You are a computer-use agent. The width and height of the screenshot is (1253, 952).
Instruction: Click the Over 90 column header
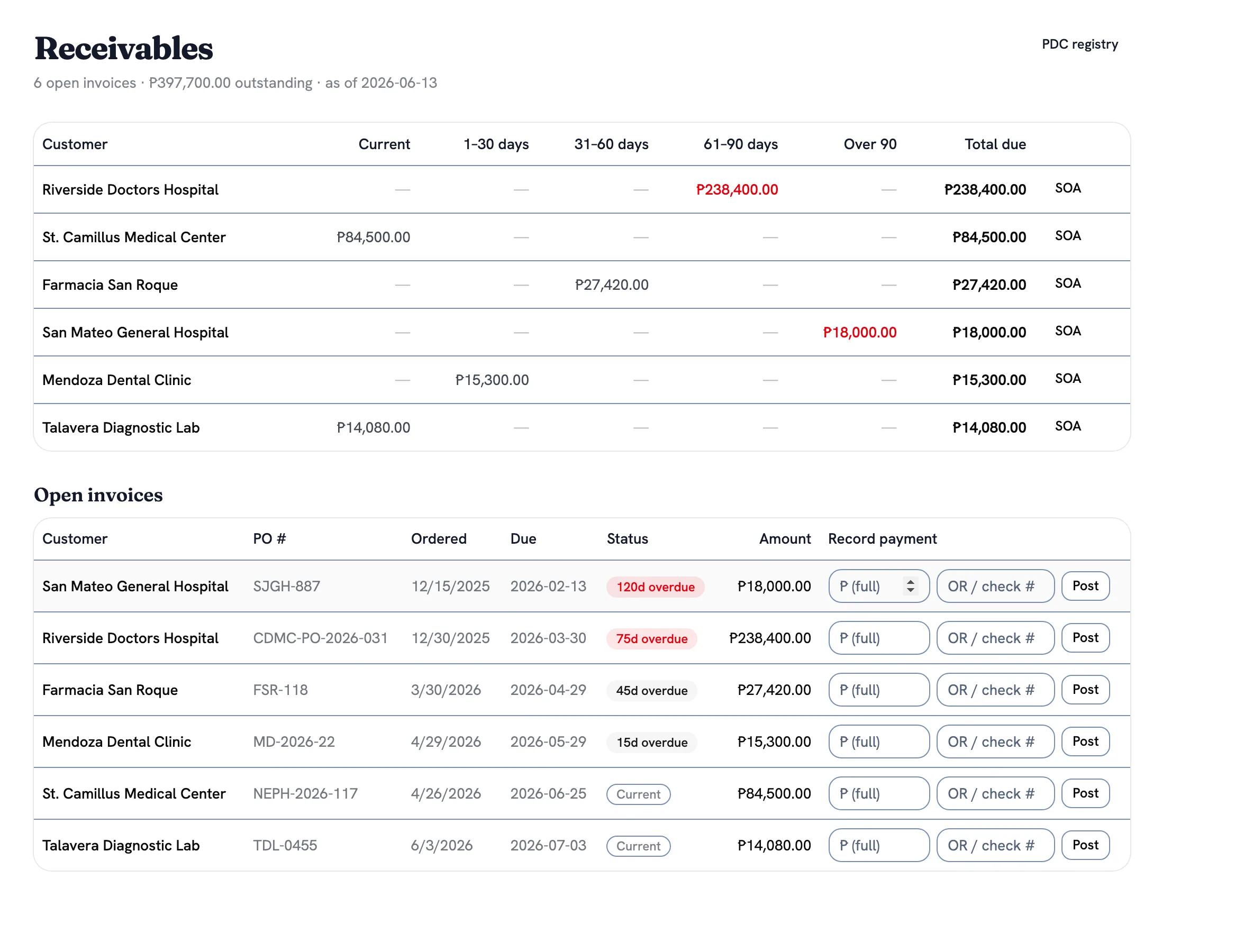click(869, 144)
